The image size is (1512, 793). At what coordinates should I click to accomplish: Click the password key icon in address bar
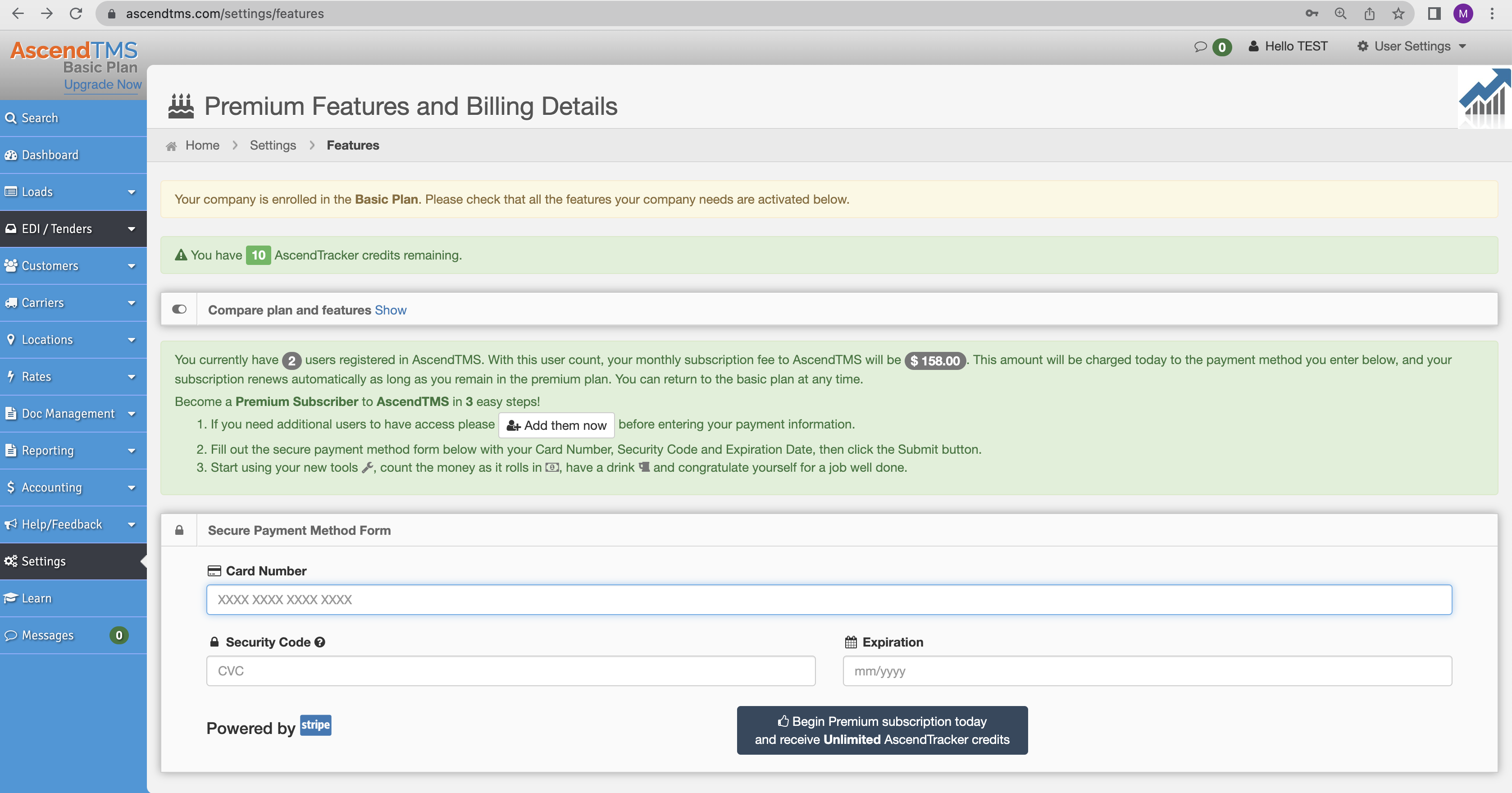click(x=1312, y=14)
